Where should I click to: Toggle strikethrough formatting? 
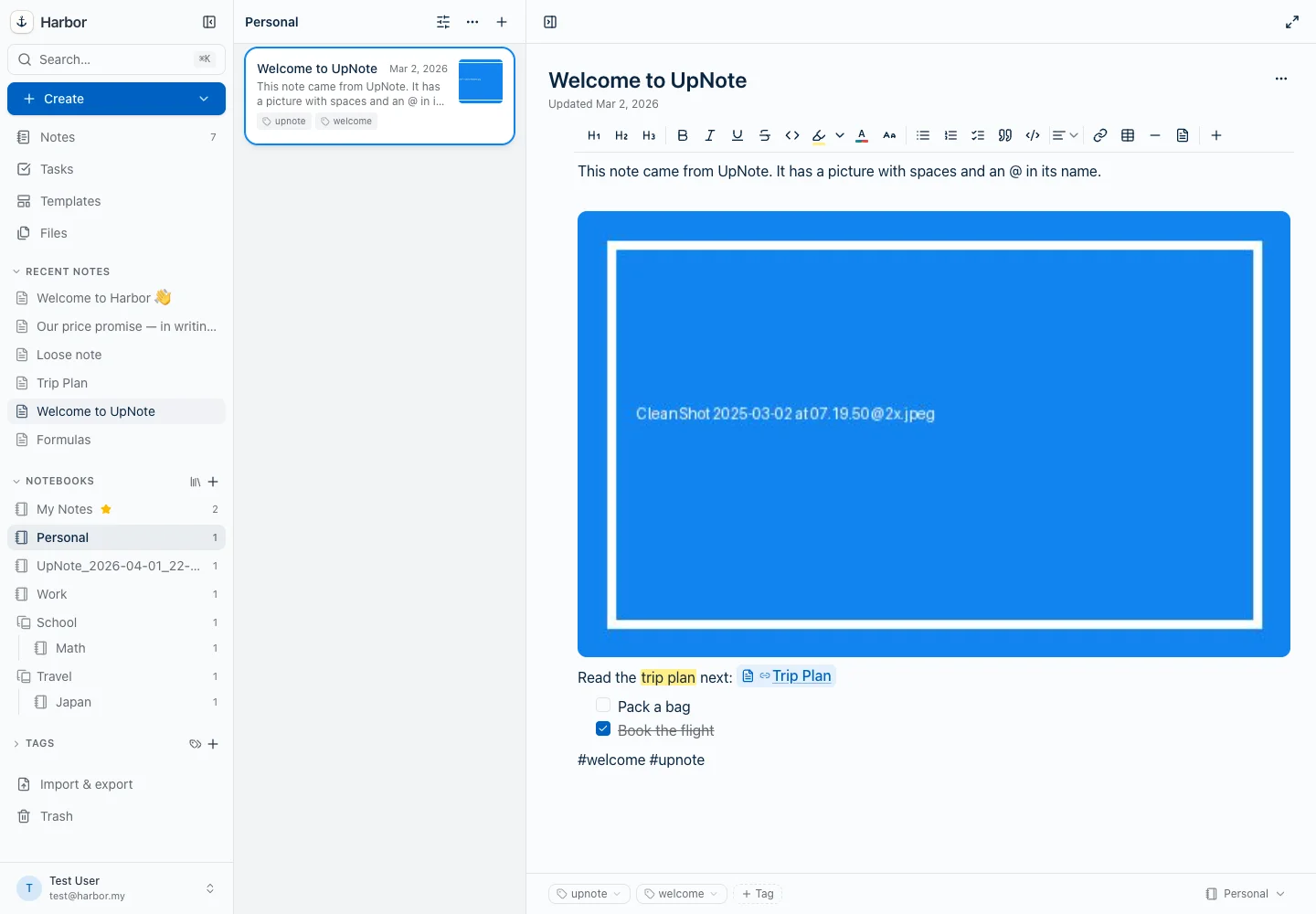tap(765, 135)
